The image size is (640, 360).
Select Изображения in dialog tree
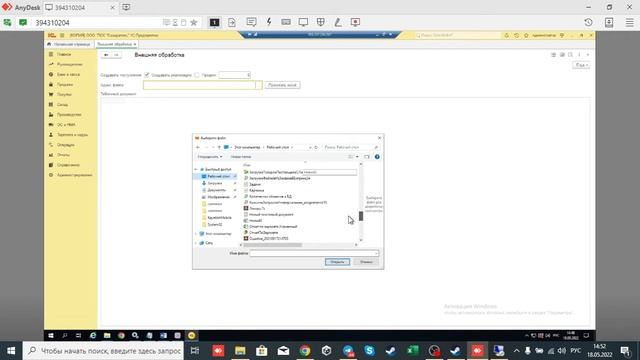[x=218, y=197]
